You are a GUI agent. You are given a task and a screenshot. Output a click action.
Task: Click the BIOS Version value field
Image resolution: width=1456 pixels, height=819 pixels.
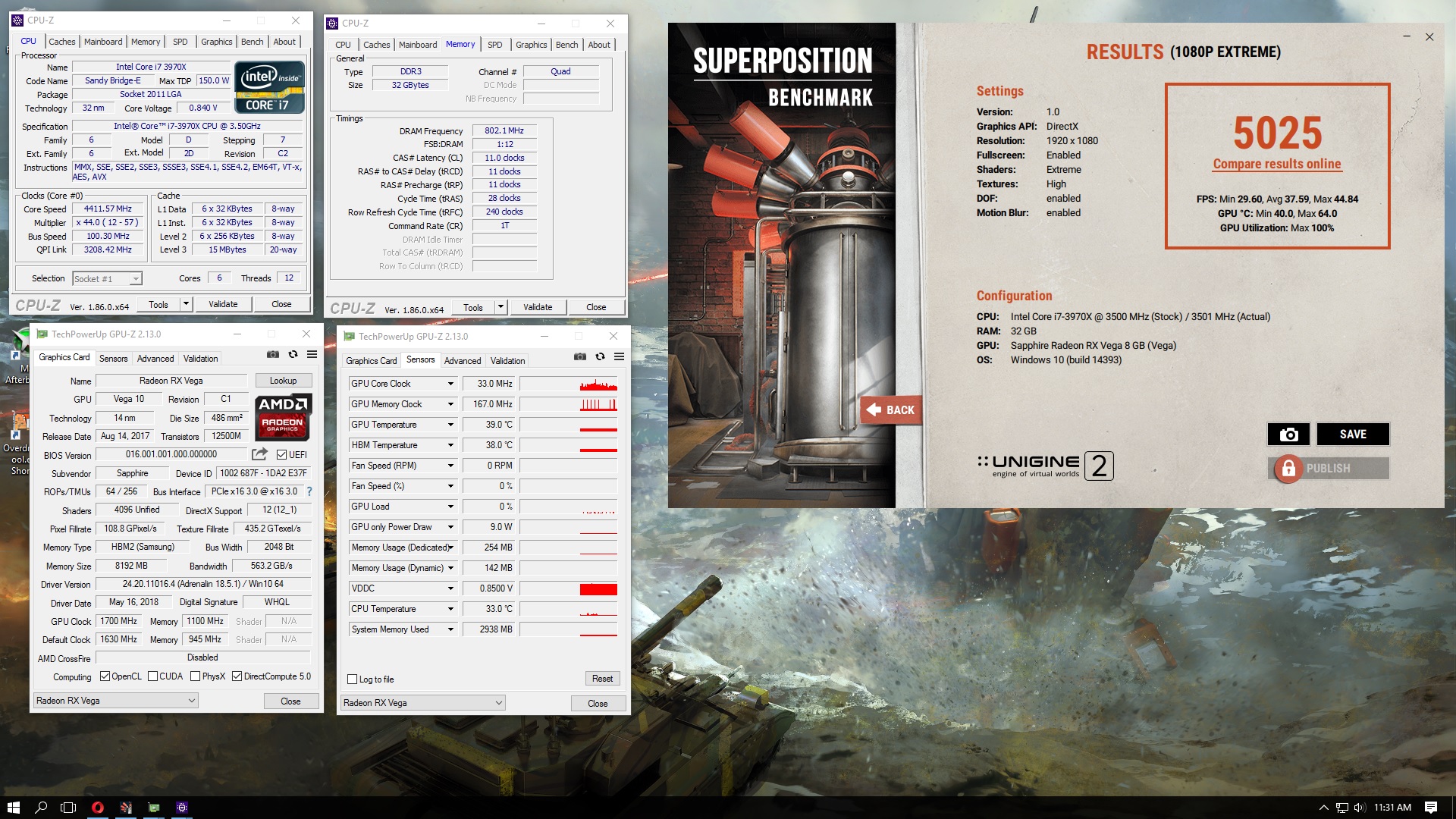(171, 454)
